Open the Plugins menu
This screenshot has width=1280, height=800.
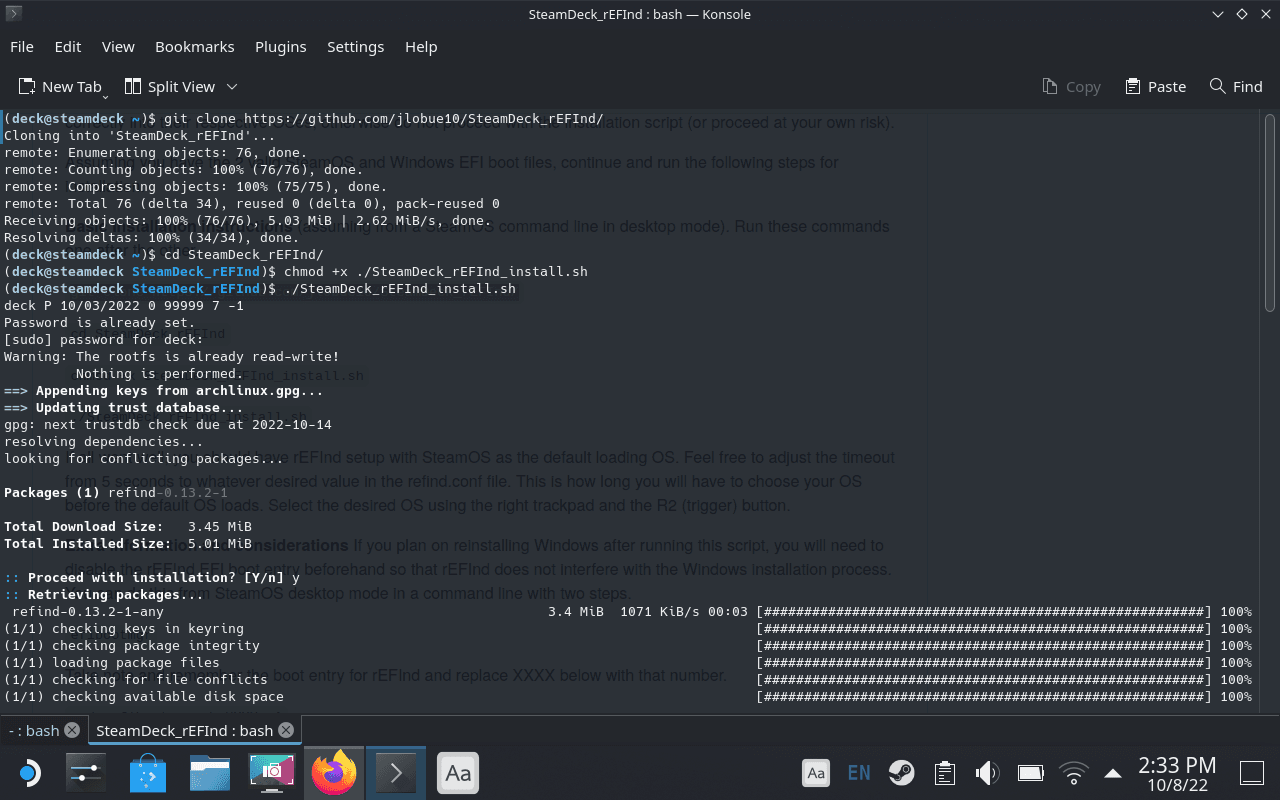pos(280,47)
